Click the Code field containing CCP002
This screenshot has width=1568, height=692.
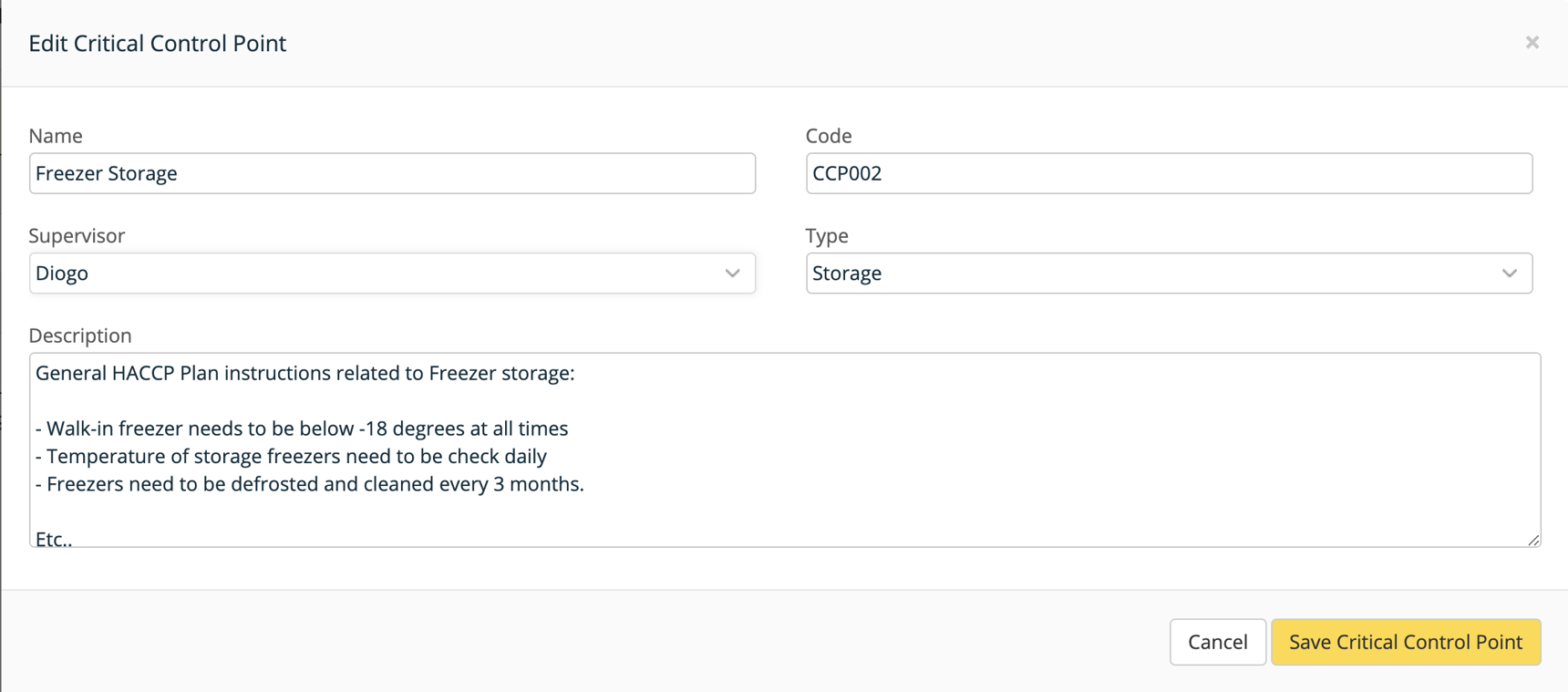[1168, 173]
